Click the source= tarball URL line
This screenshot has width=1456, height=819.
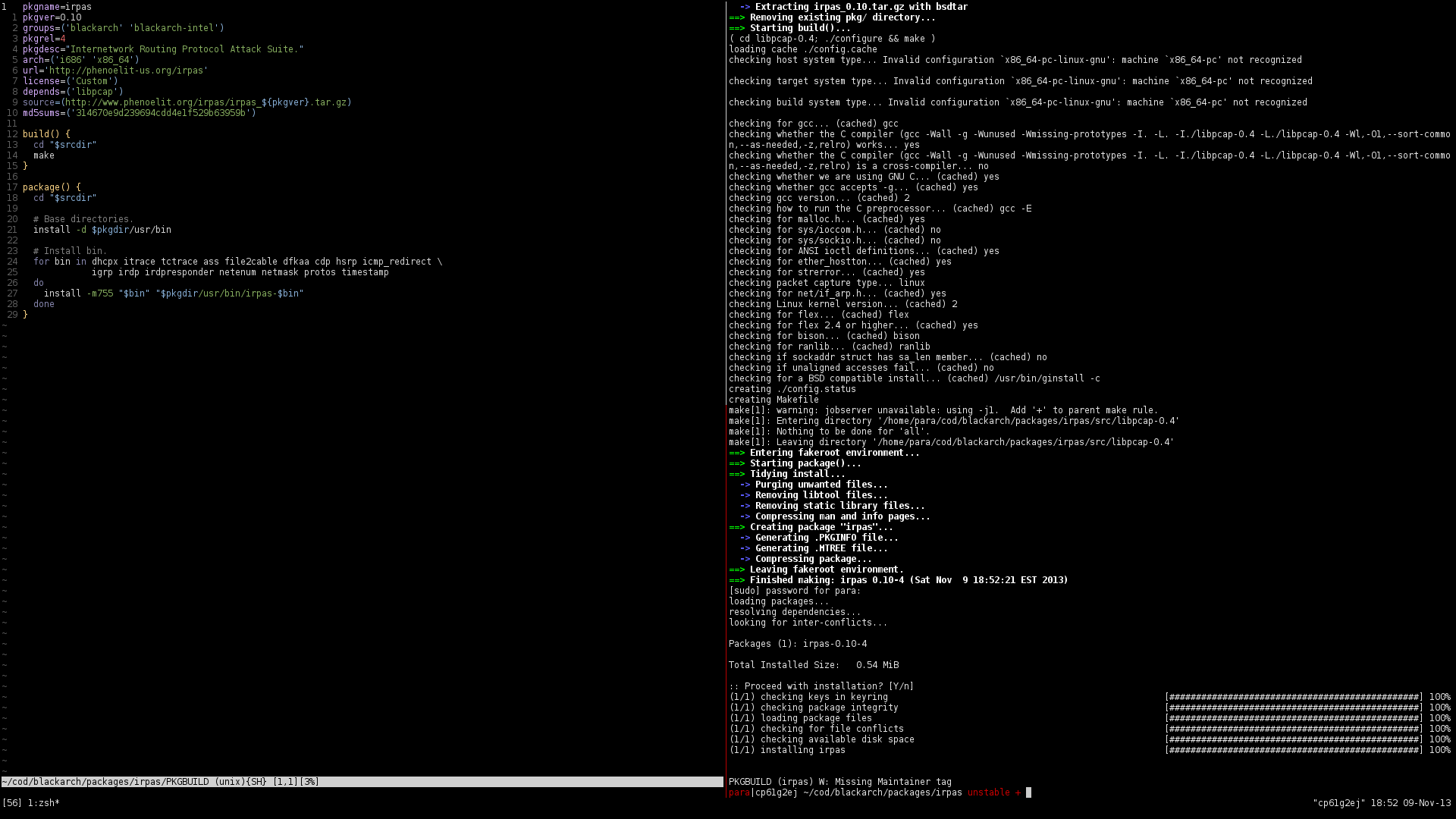point(187,102)
